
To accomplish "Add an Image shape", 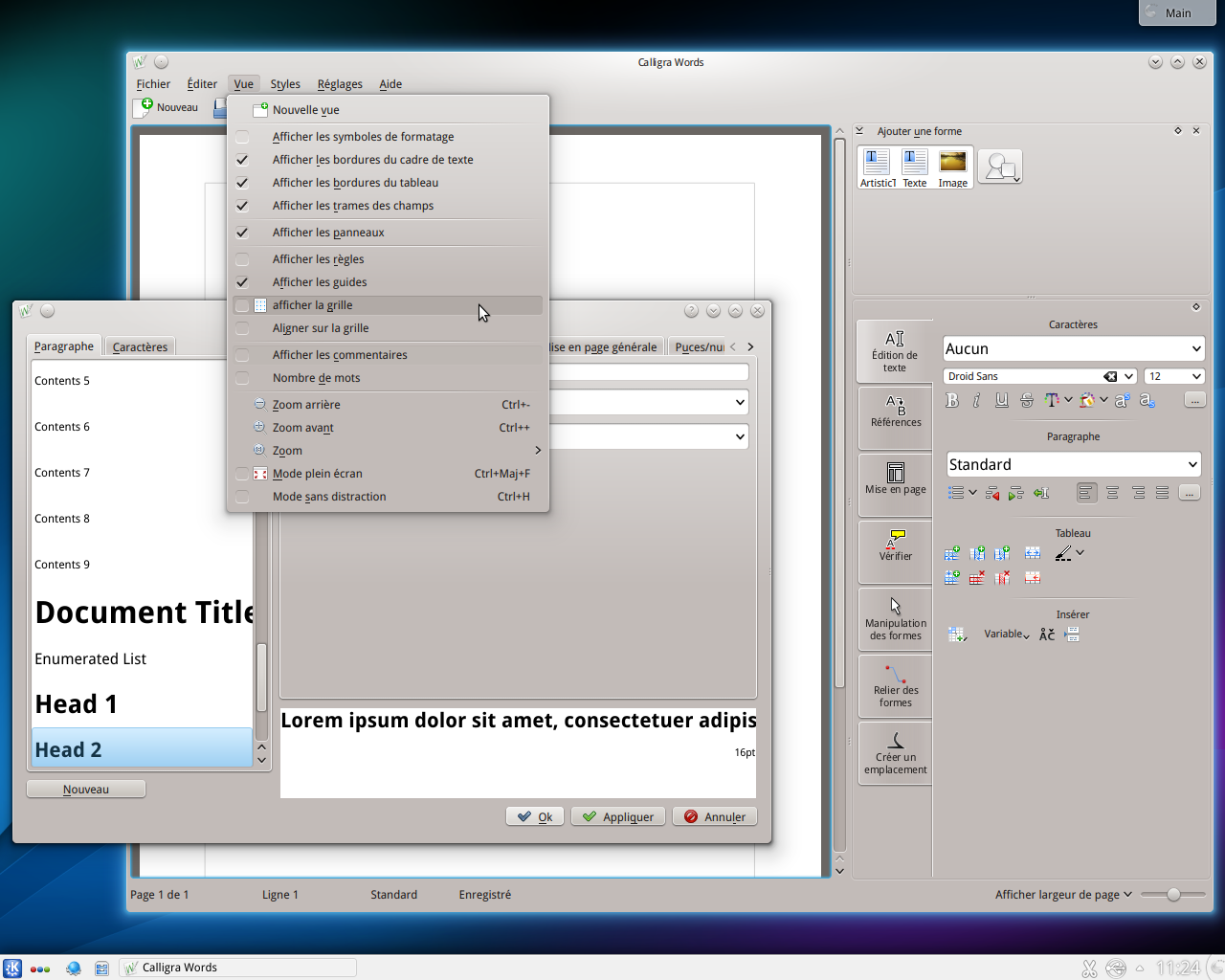I will (x=952, y=167).
